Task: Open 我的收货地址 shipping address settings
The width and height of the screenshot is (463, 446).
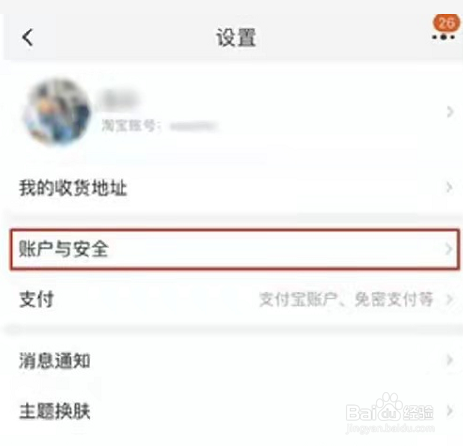Action: point(231,188)
